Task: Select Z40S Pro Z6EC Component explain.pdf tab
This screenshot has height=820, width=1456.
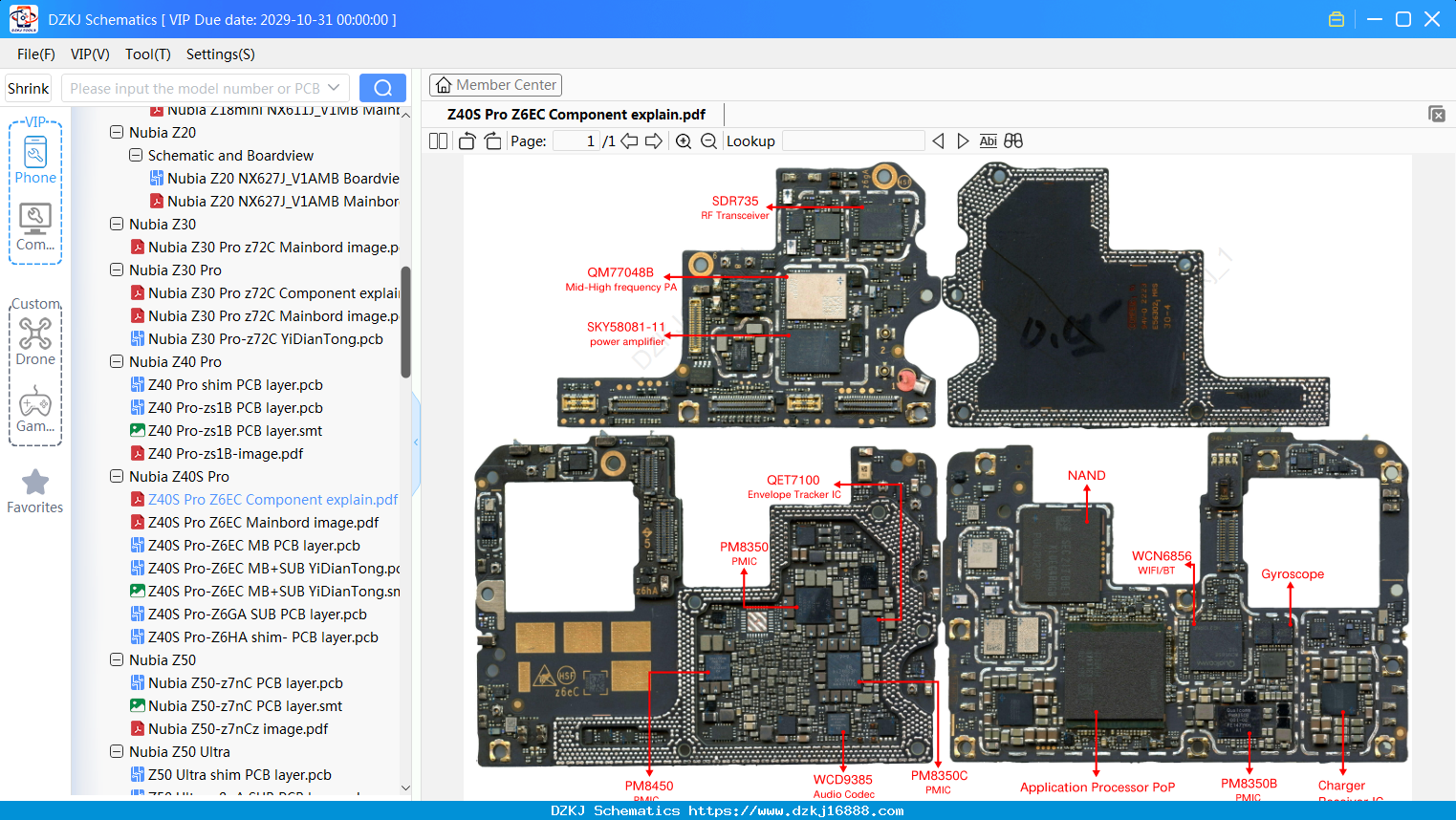Action: [x=576, y=115]
